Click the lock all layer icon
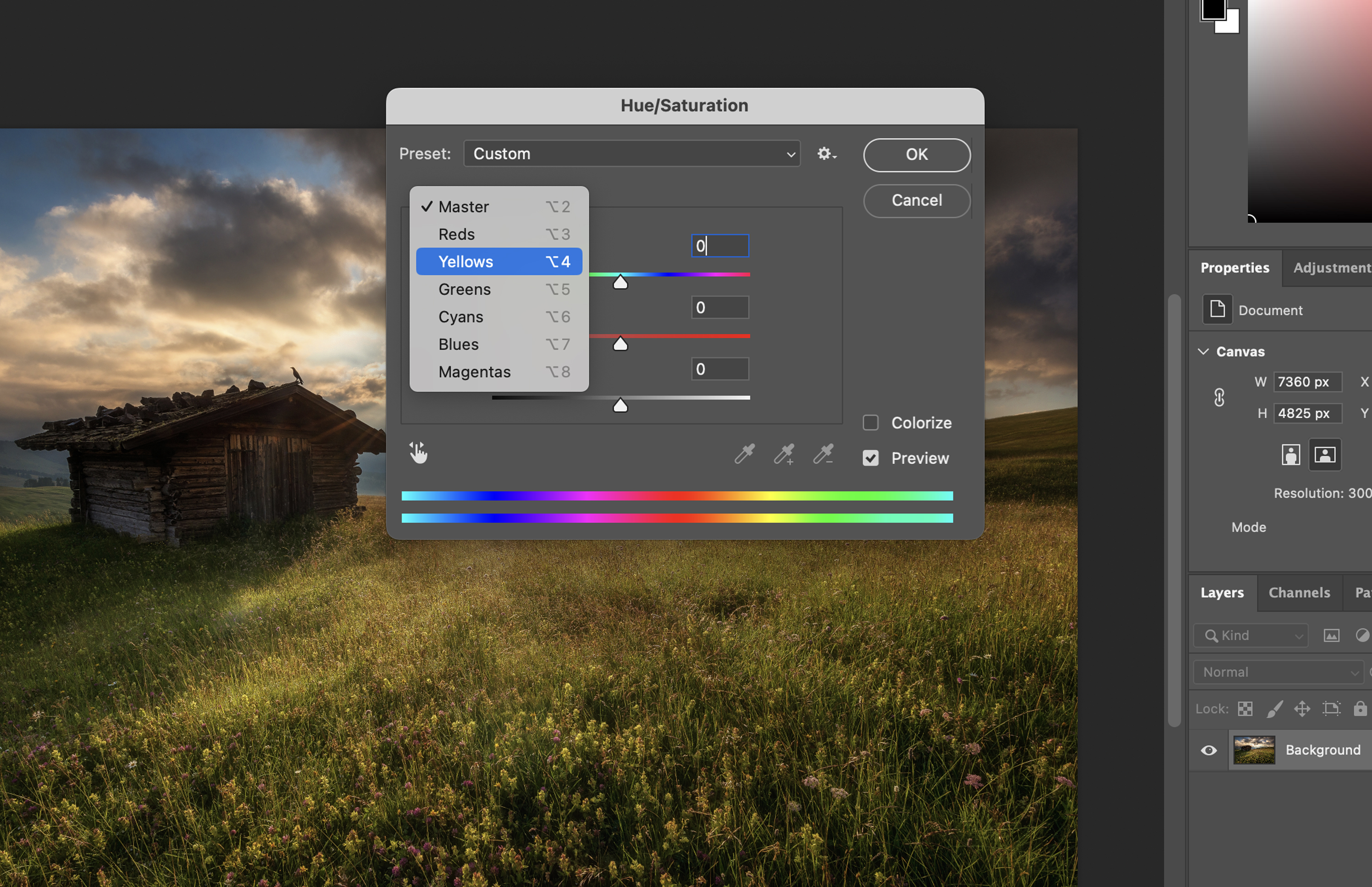 (x=1359, y=709)
